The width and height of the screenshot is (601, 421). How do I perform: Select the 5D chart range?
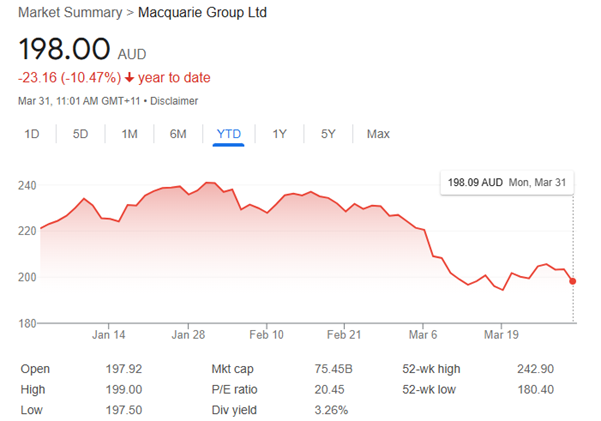pyautogui.click(x=81, y=134)
